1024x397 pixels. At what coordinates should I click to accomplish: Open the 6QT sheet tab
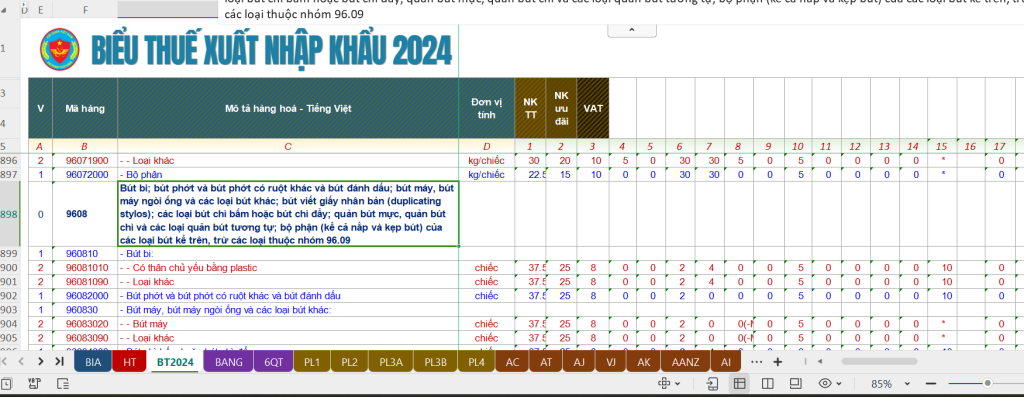pyautogui.click(x=274, y=362)
